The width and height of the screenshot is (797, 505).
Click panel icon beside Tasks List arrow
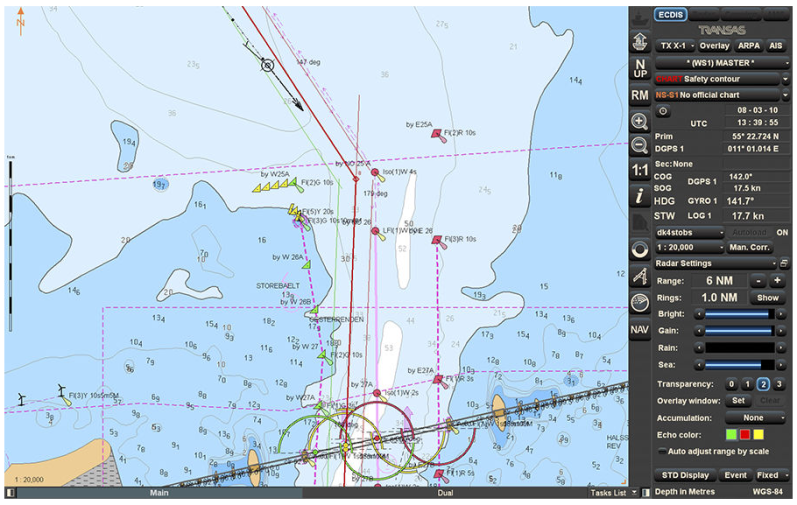coord(646,492)
